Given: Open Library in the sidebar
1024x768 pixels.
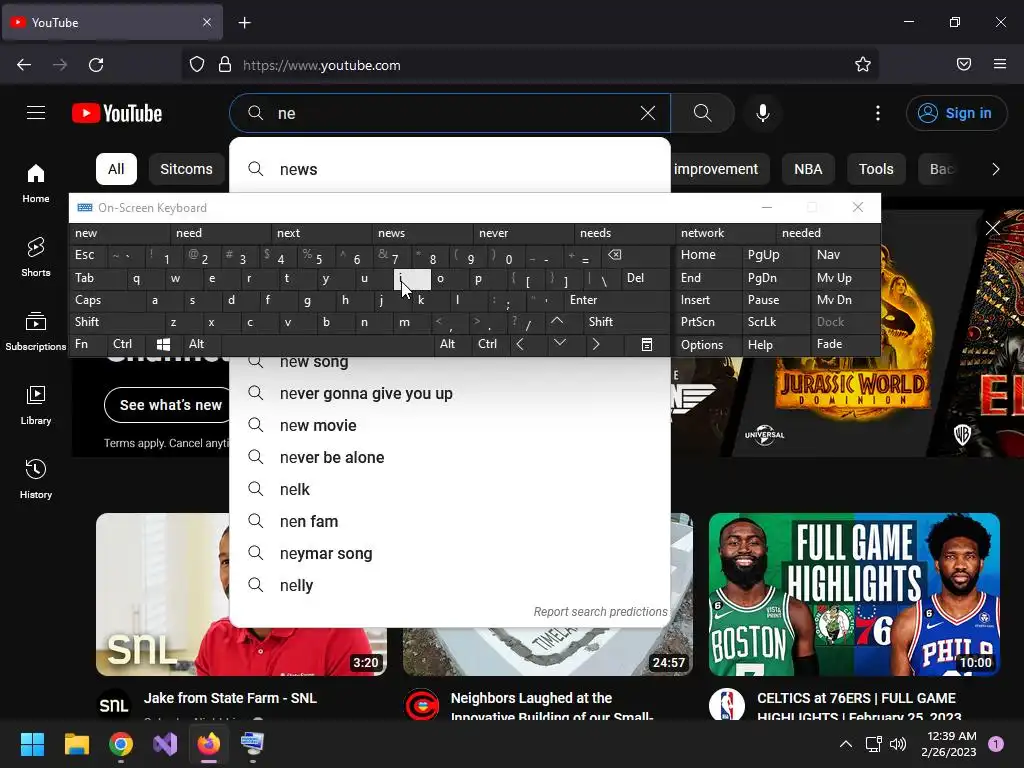Looking at the screenshot, I should point(36,406).
